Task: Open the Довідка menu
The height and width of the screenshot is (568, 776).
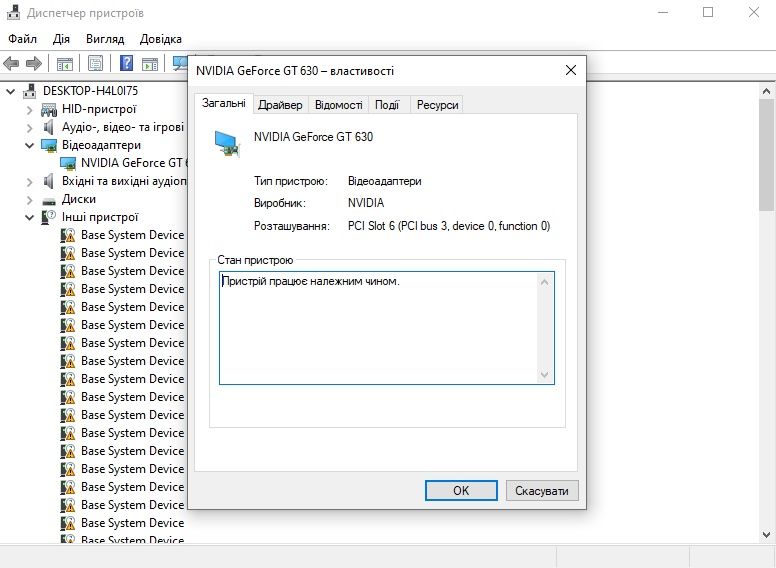Action: [160, 39]
